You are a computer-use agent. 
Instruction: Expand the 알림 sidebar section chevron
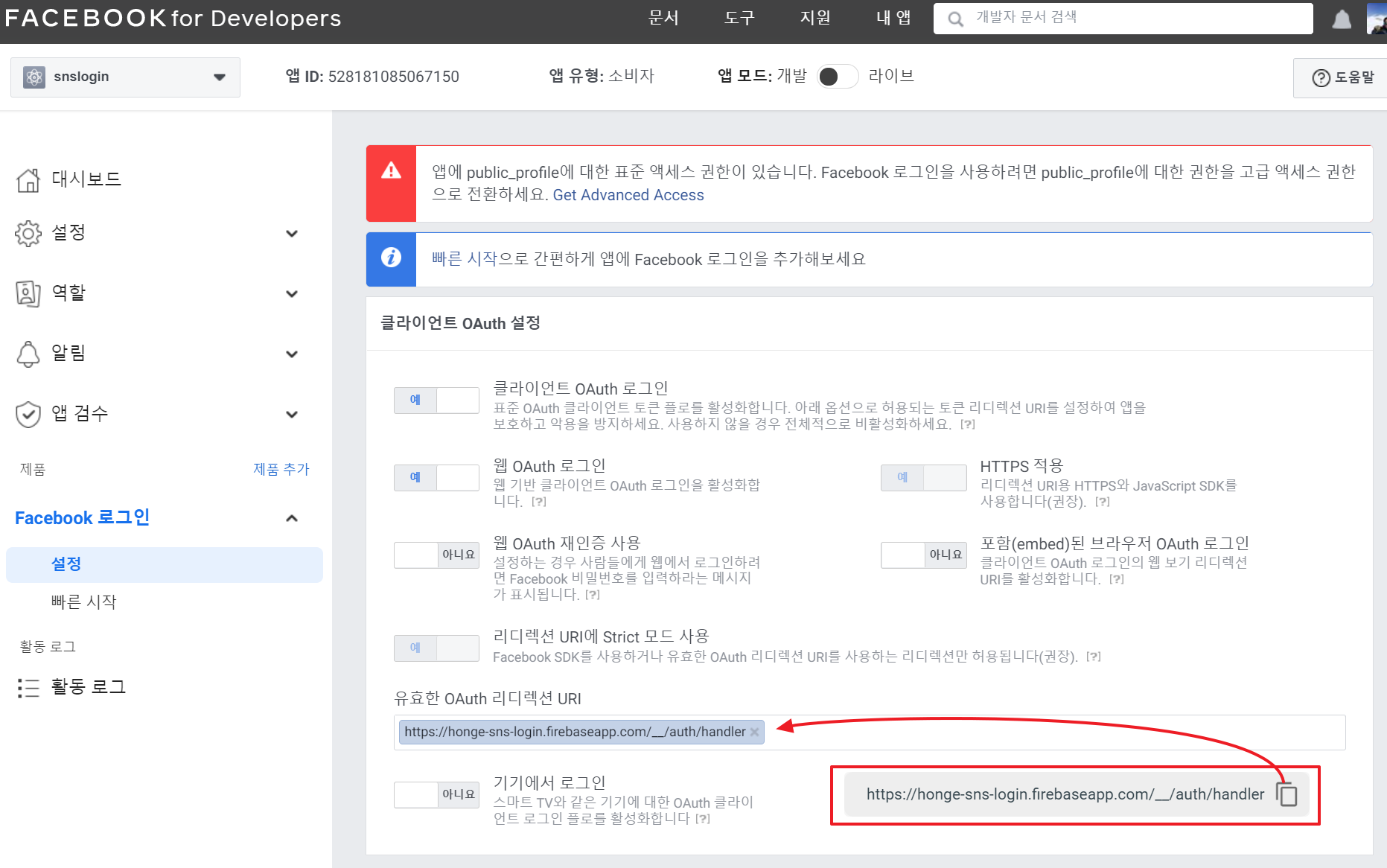tap(292, 354)
